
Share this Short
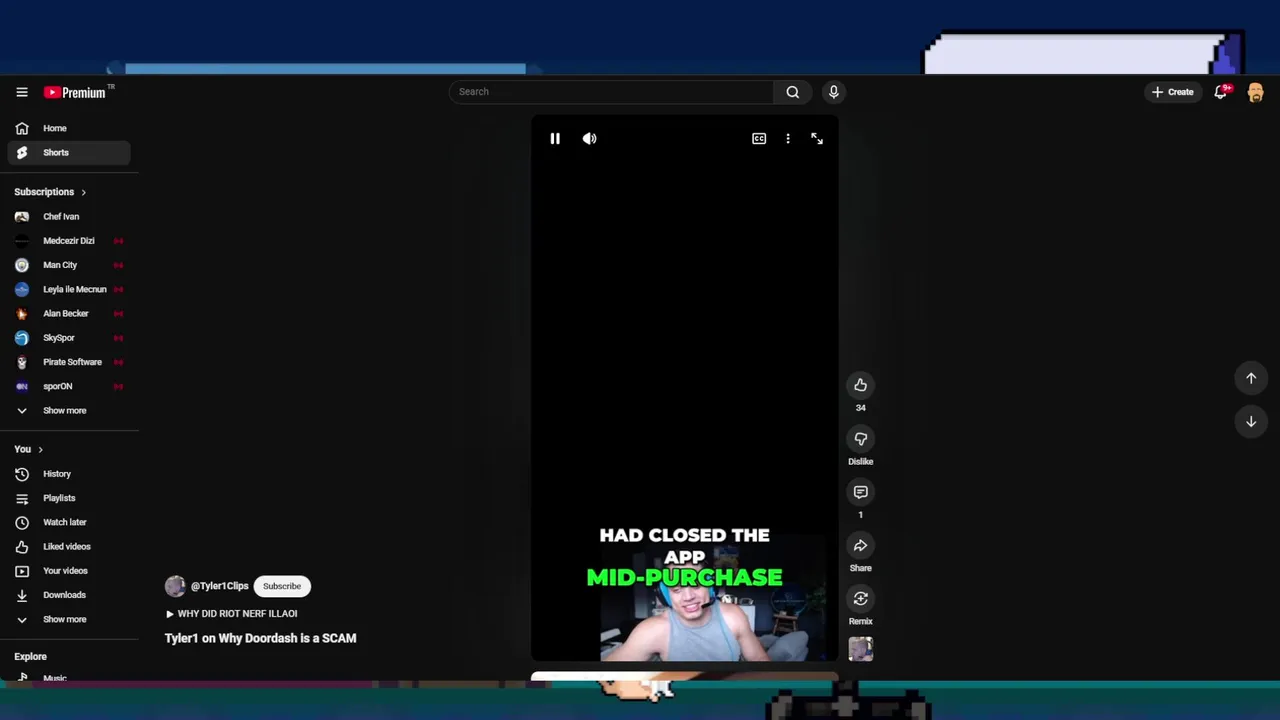coord(860,545)
